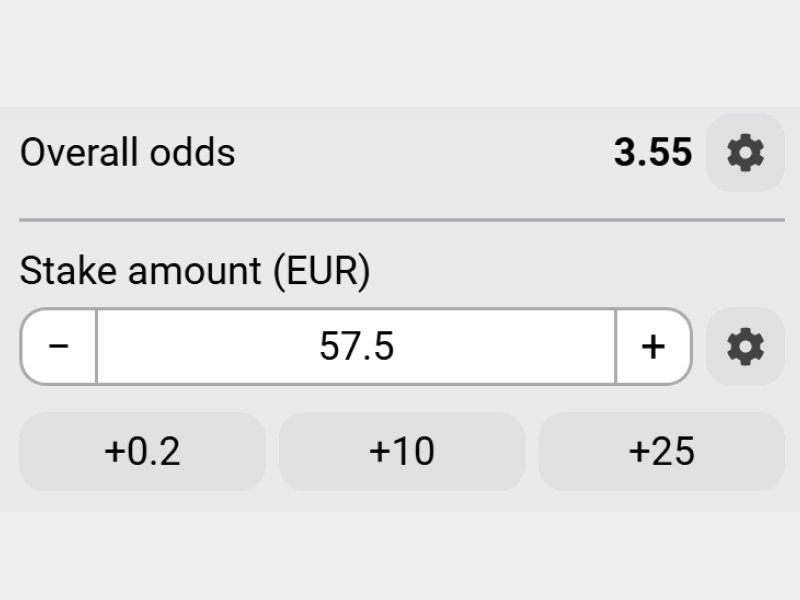Tap the plus sign right of 57.5
Screen dimensions: 800x600
tap(653, 346)
